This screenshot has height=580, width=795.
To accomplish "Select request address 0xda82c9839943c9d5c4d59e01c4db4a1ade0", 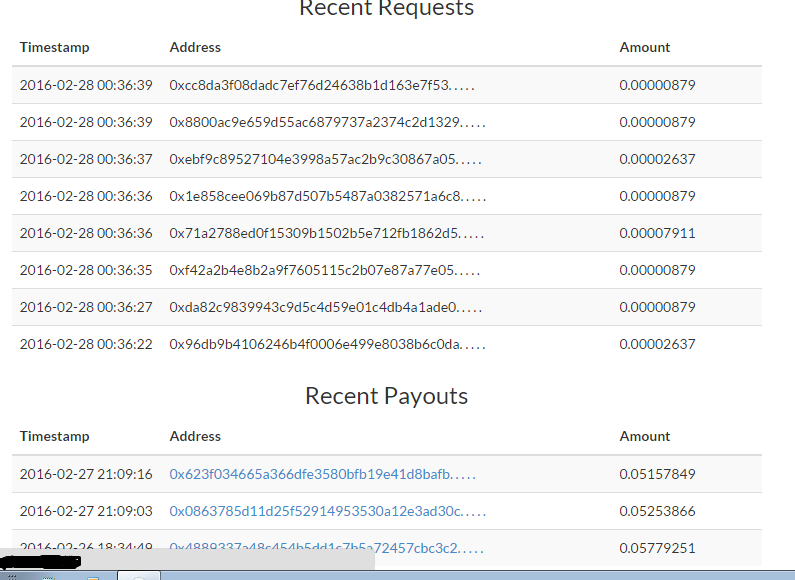I will [326, 307].
